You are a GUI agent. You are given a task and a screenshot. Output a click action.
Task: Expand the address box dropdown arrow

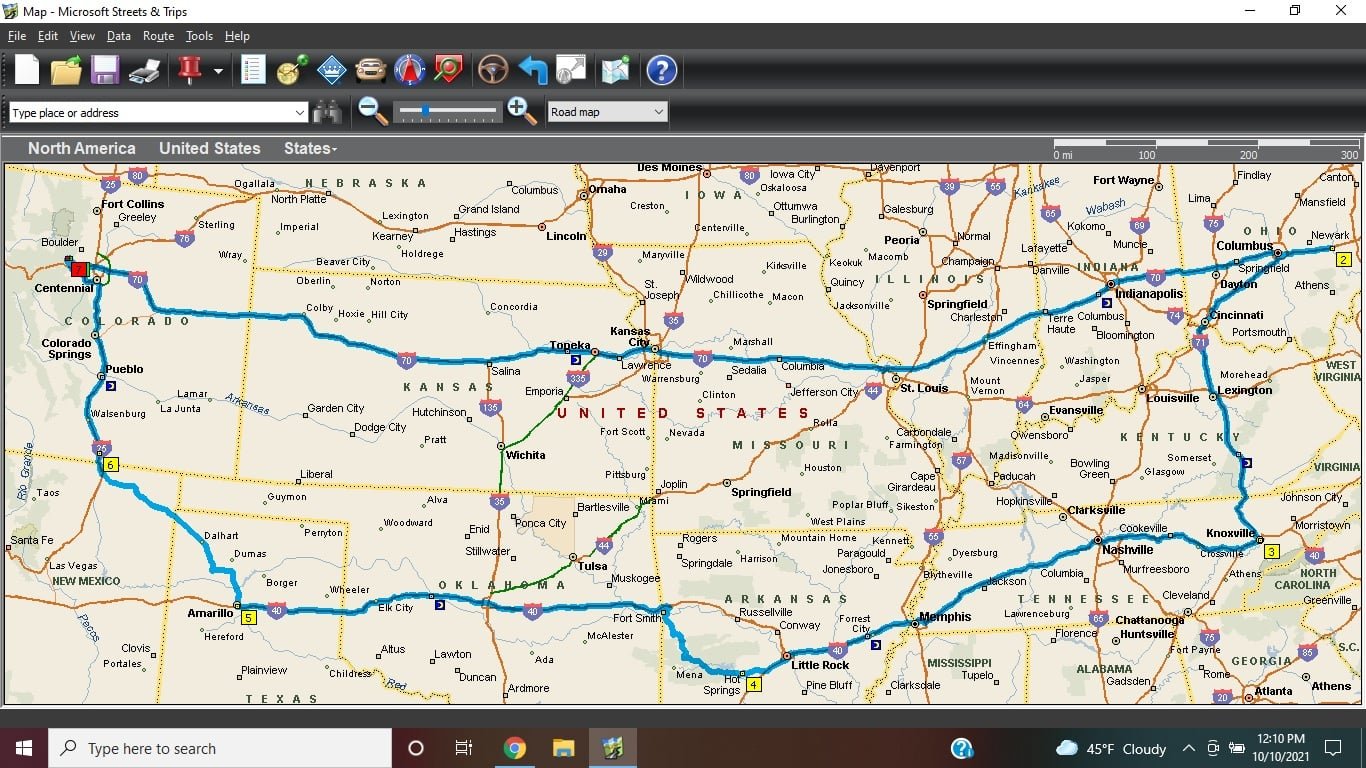click(300, 113)
